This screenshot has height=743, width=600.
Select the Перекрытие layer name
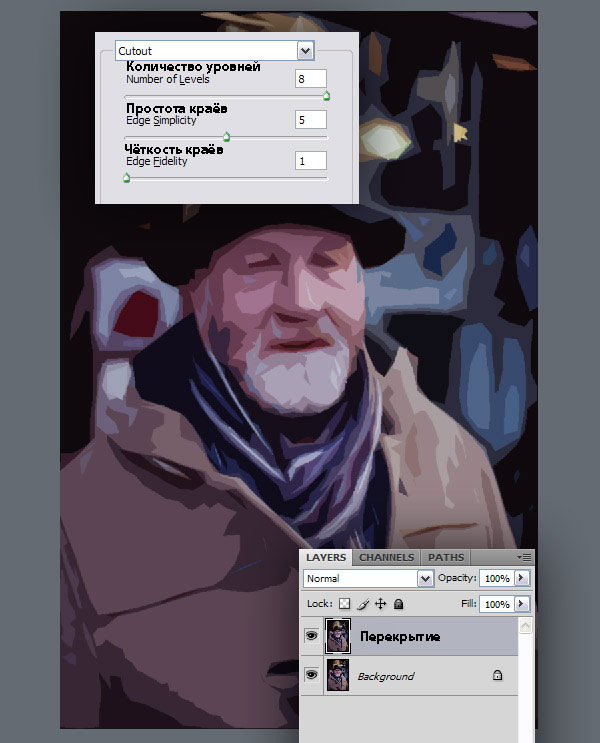coord(400,637)
